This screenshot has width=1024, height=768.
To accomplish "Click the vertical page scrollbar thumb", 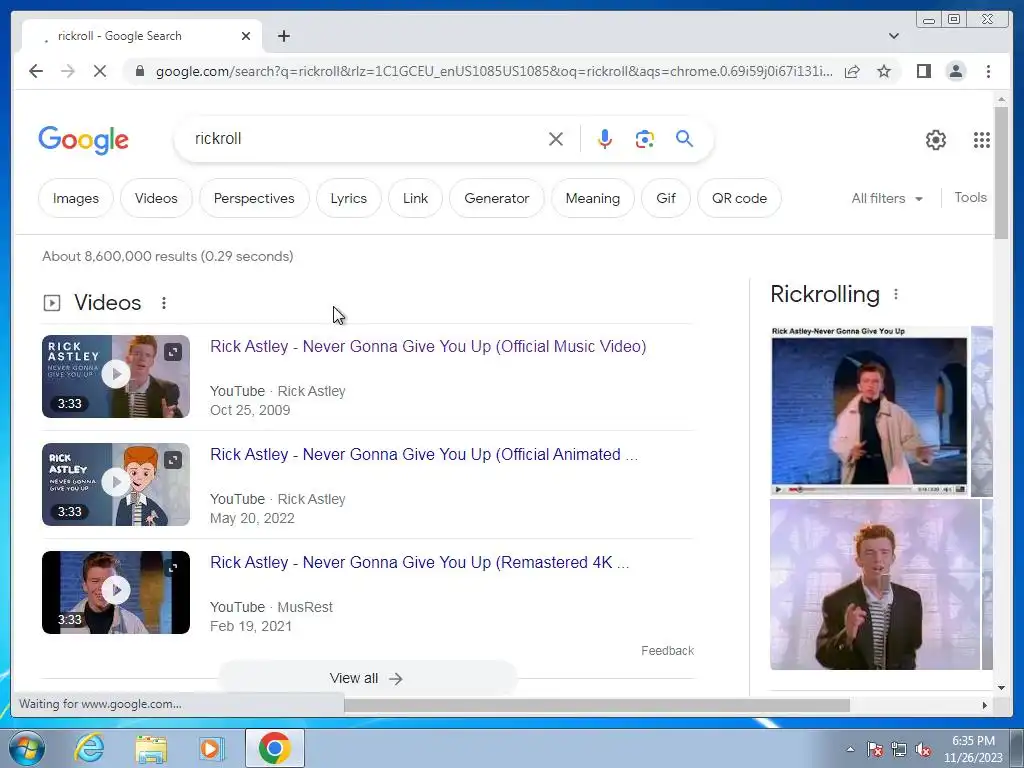I will [x=1001, y=172].
